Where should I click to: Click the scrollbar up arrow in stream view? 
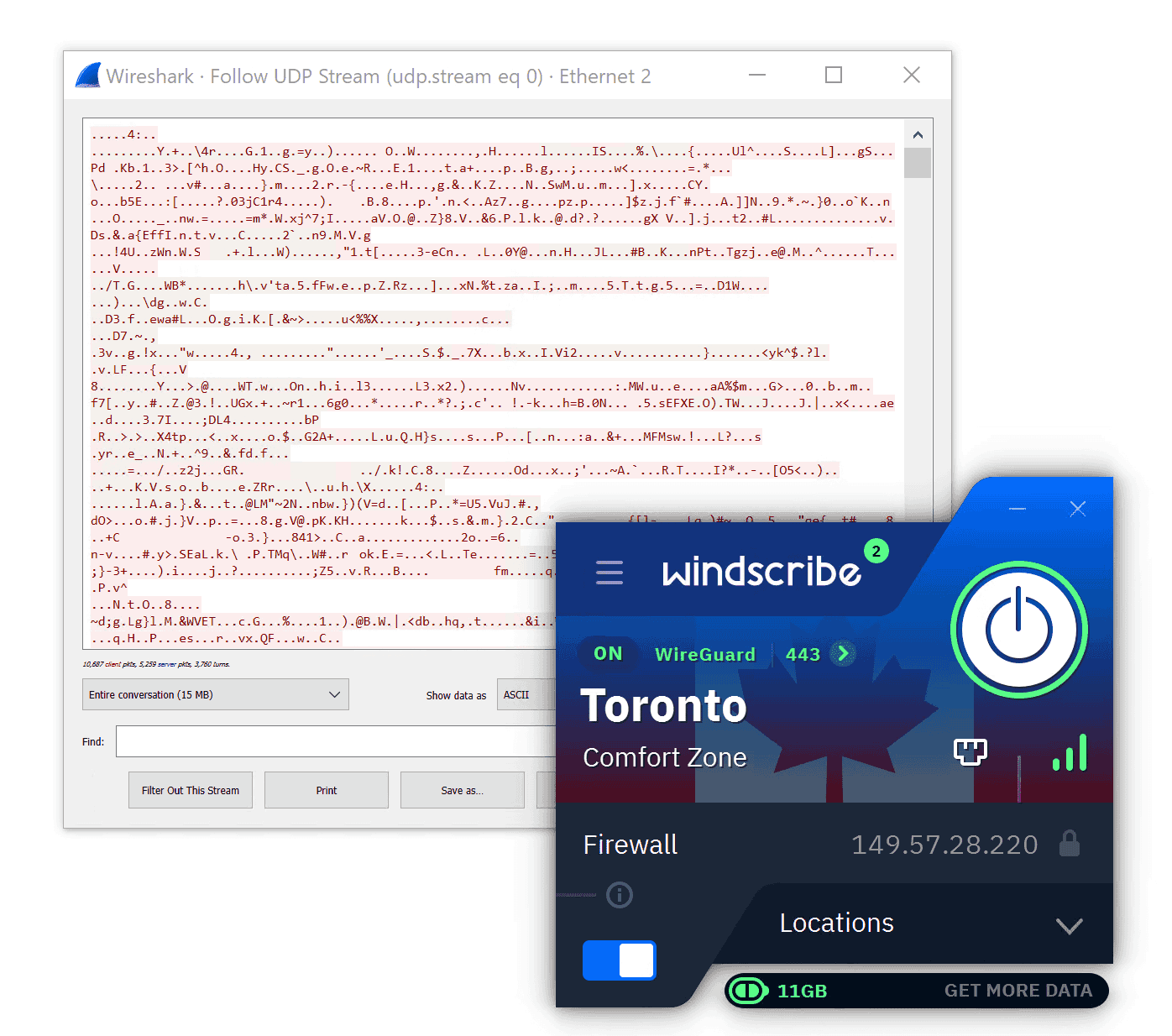pyautogui.click(x=918, y=134)
